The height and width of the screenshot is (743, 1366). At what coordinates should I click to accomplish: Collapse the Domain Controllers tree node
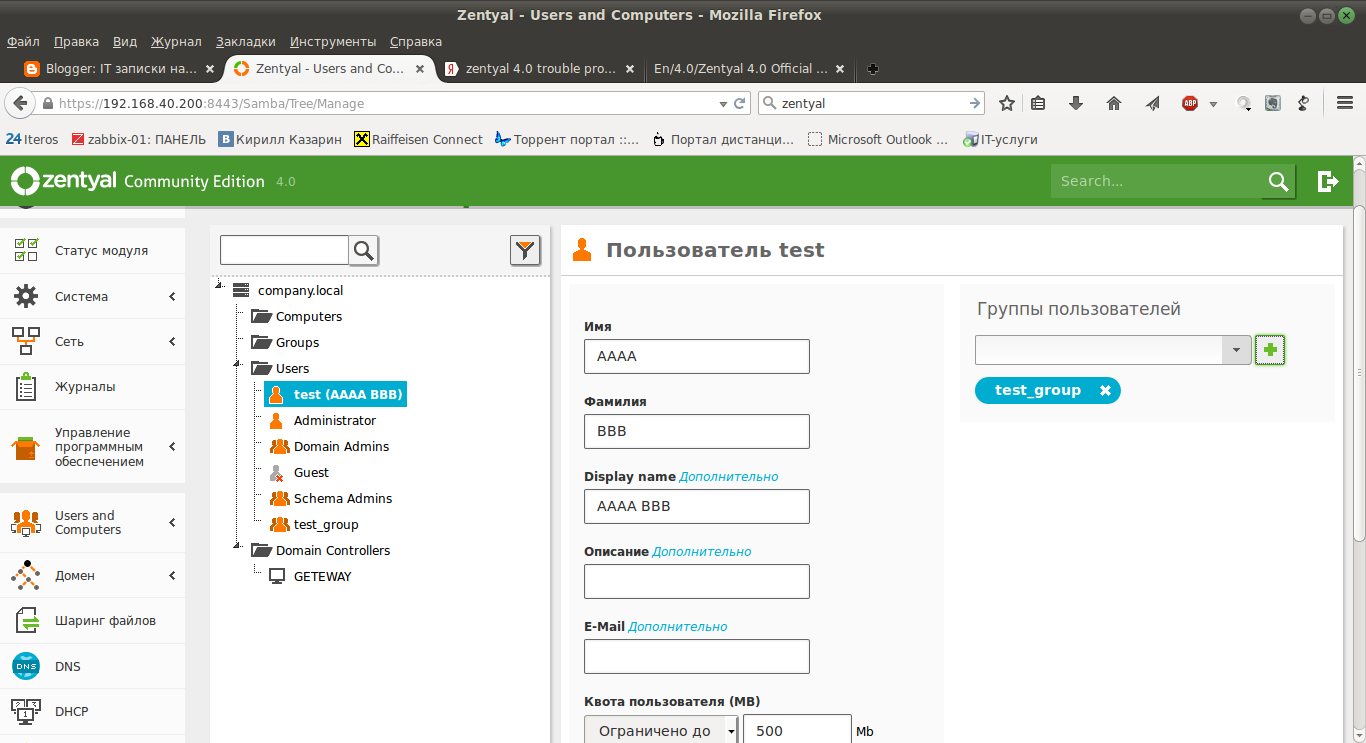(237, 545)
